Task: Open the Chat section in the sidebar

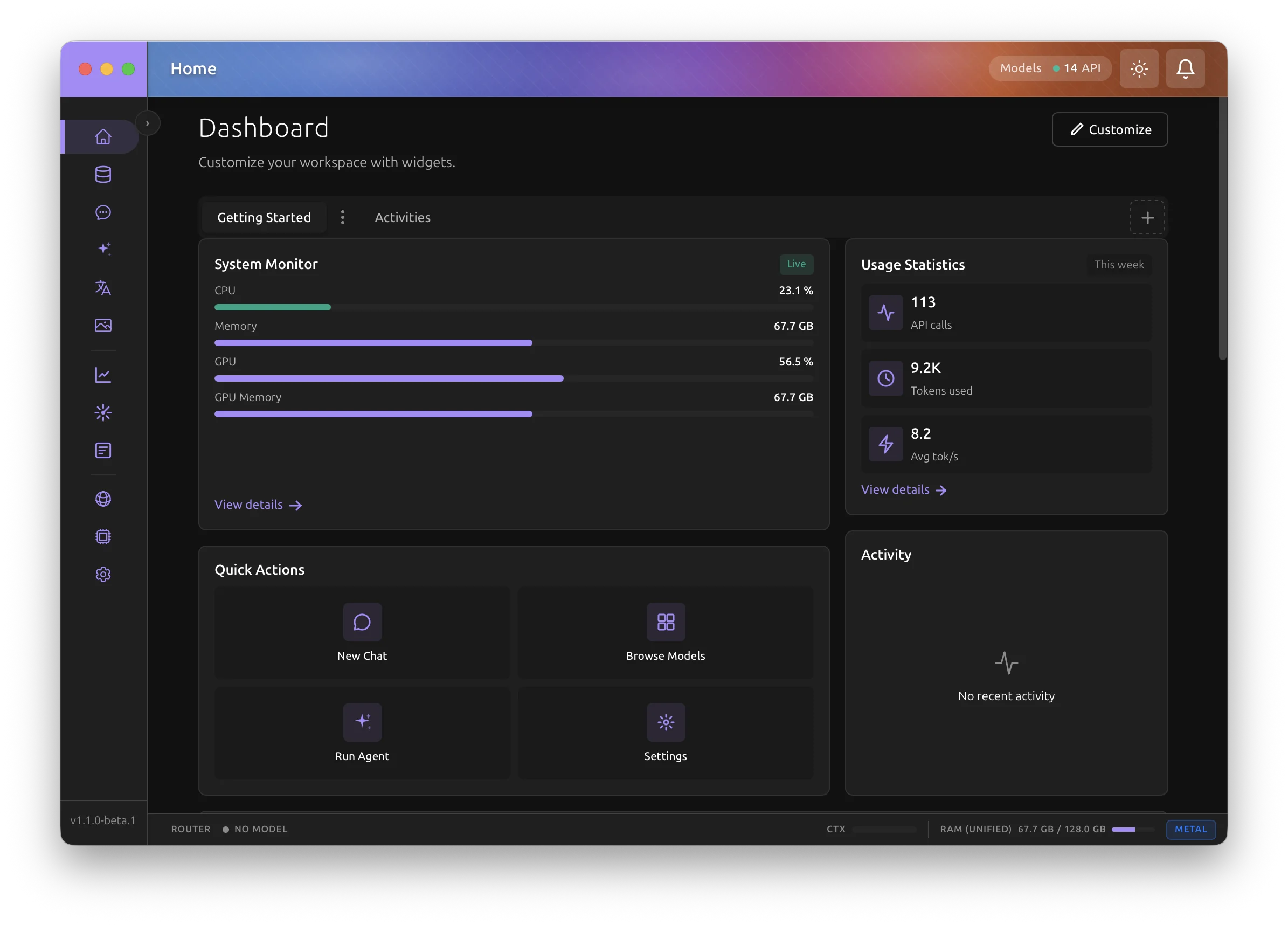Action: click(103, 212)
